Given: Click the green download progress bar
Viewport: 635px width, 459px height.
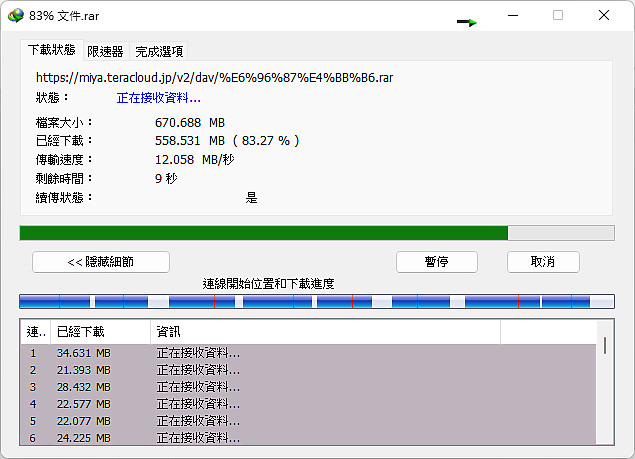Looking at the screenshot, I should click(317, 233).
